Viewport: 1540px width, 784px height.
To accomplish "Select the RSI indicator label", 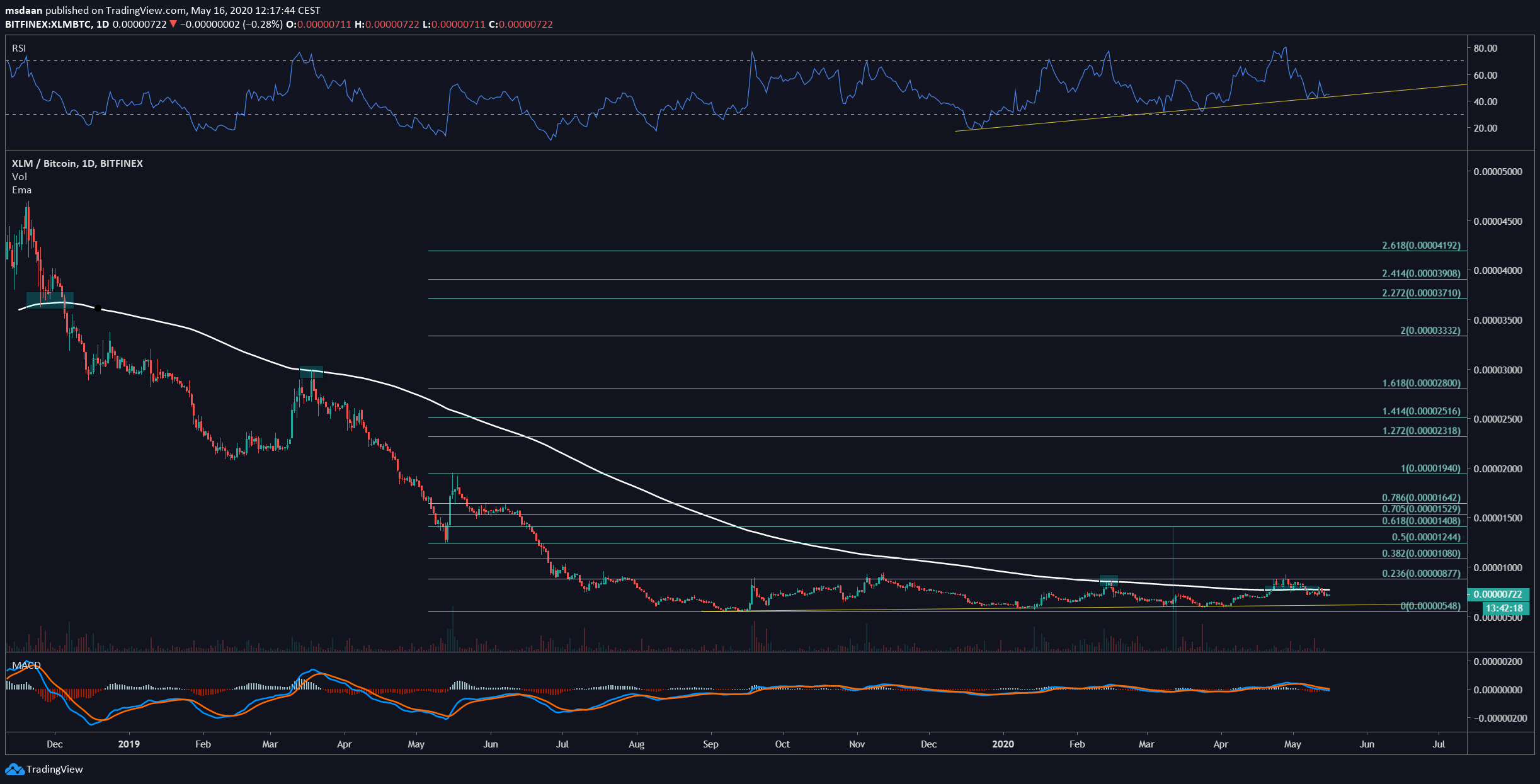I will pyautogui.click(x=19, y=48).
